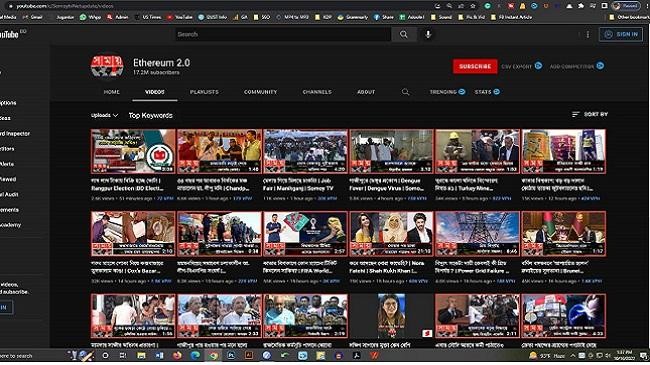Open the Power Grid Failure video thumbnail
This screenshot has width=650, height=365.
point(478,234)
